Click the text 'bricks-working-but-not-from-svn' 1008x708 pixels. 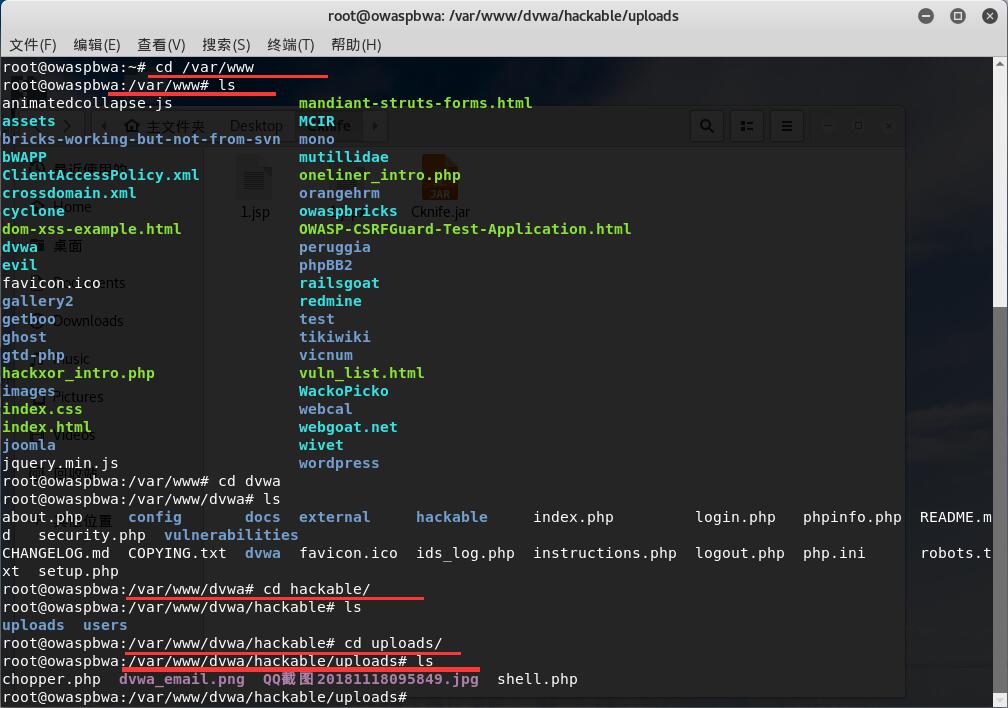pyautogui.click(x=141, y=139)
